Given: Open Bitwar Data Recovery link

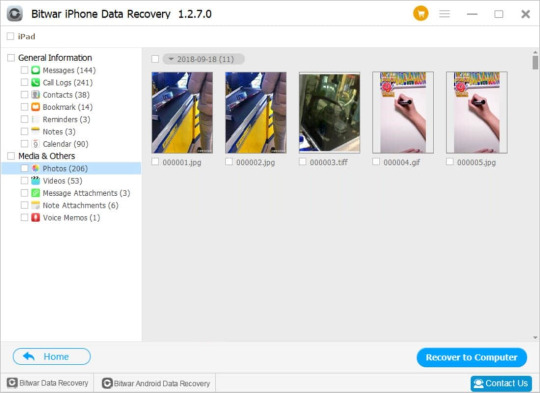Looking at the screenshot, I should 48,383.
